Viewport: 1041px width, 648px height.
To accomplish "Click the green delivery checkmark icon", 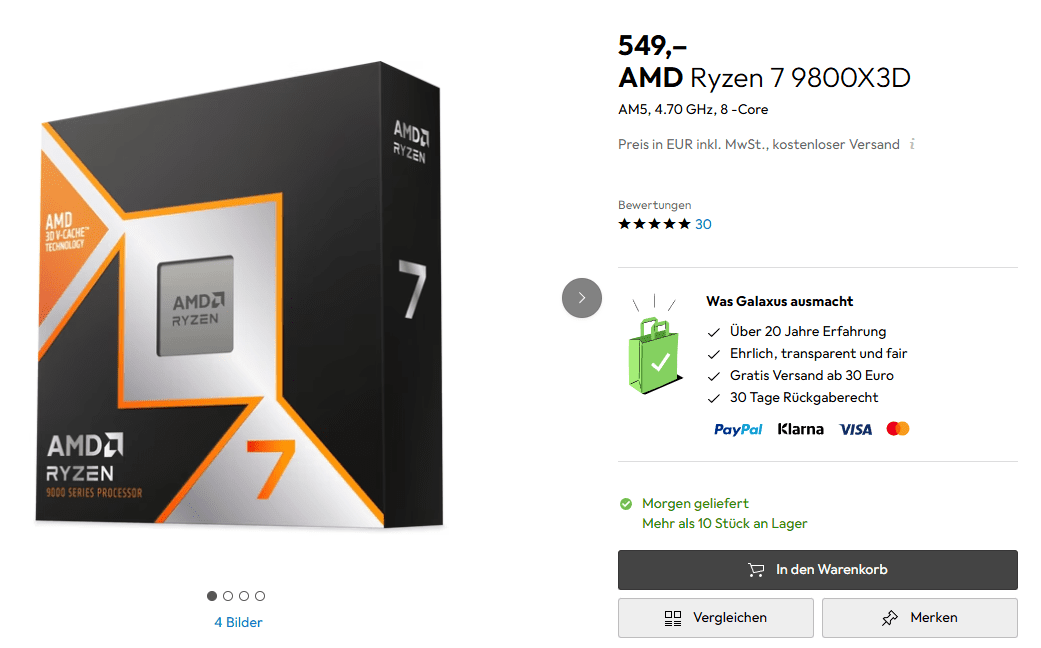I will 626,503.
